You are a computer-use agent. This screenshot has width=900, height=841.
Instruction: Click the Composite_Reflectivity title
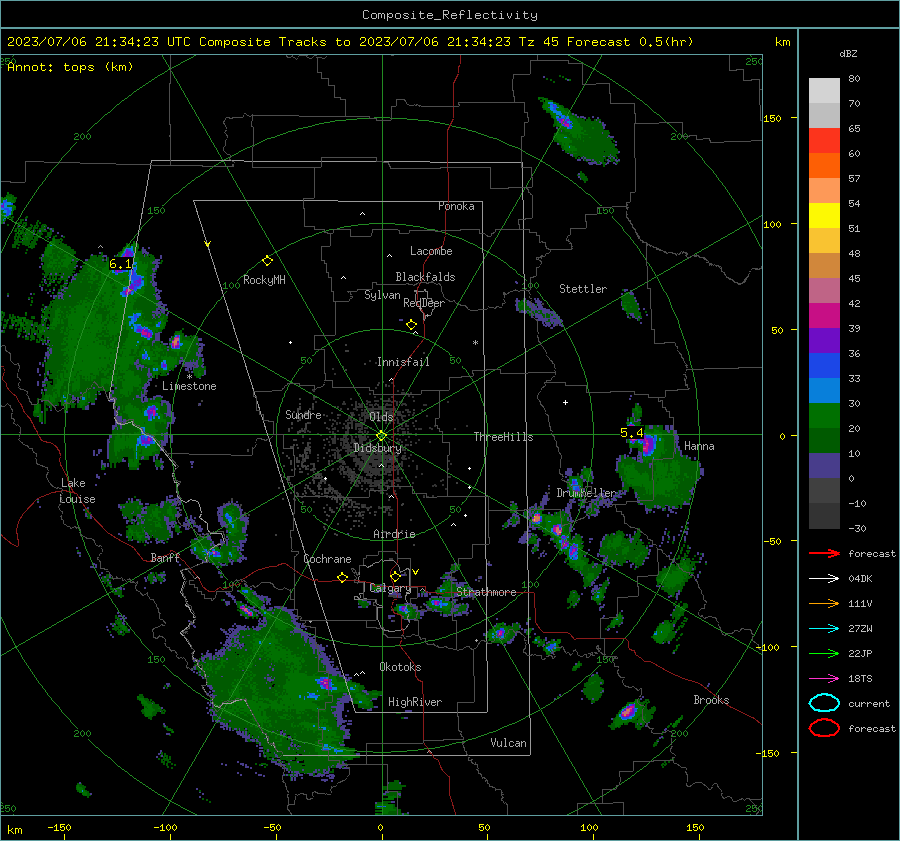(450, 15)
